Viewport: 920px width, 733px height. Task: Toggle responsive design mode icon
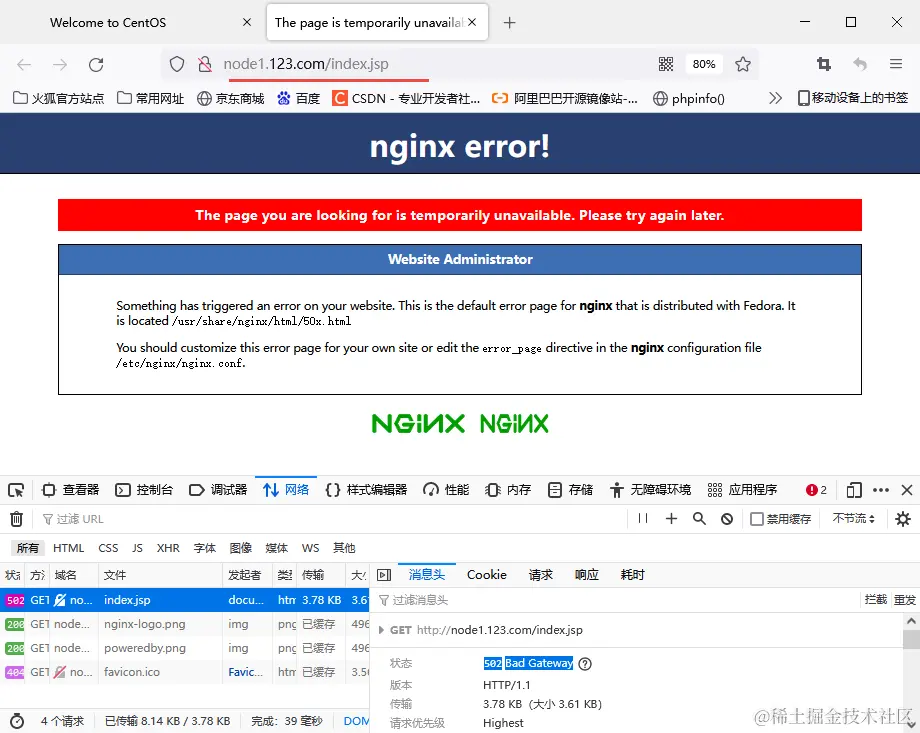[x=854, y=490]
